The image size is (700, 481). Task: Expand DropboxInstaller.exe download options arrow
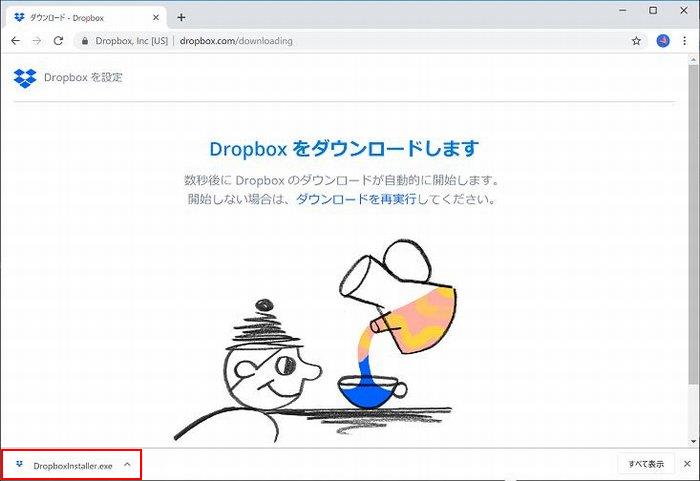tap(127, 465)
